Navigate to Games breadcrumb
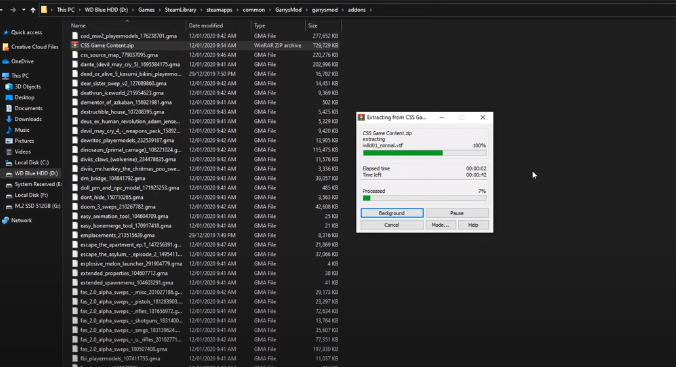Image resolution: width=676 pixels, height=367 pixels. [x=146, y=9]
